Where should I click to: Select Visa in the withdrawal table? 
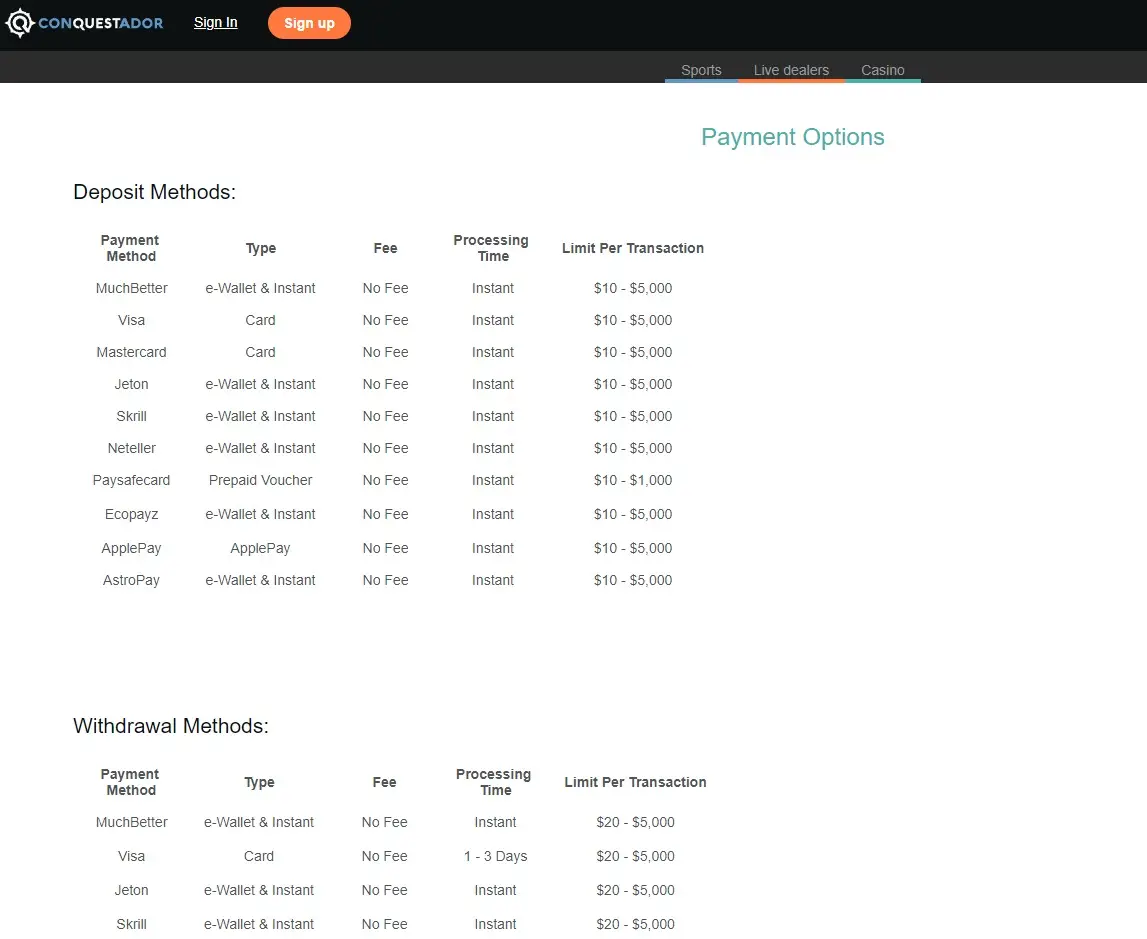[132, 856]
